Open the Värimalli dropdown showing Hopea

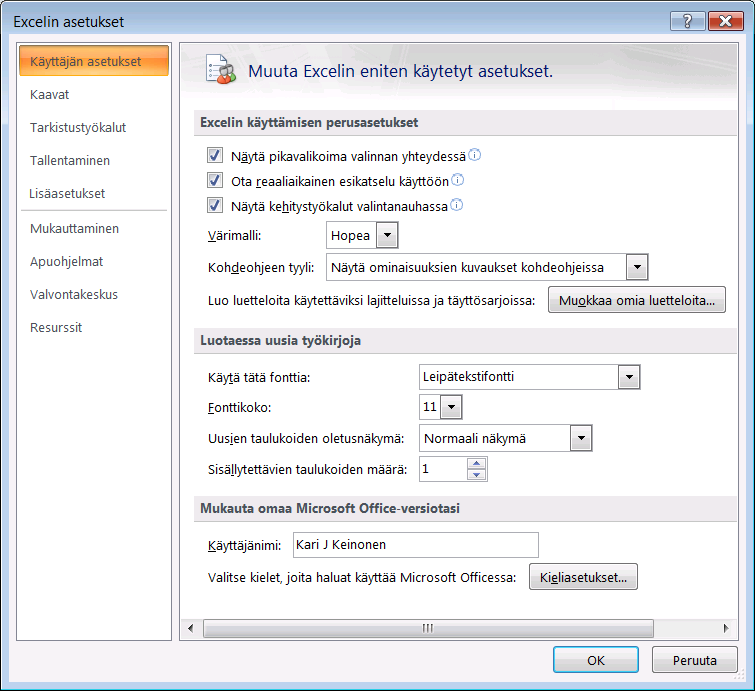tap(387, 235)
